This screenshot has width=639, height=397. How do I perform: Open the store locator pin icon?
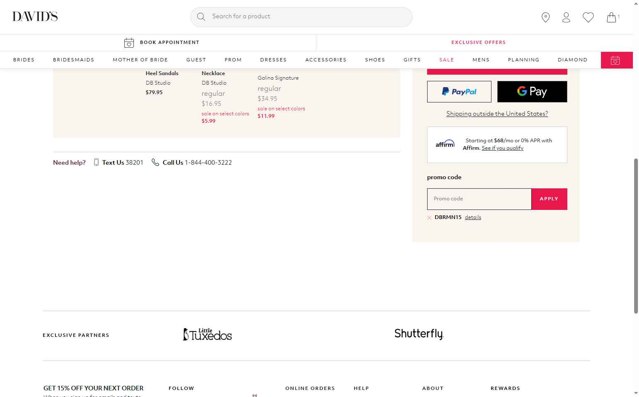[x=545, y=17]
